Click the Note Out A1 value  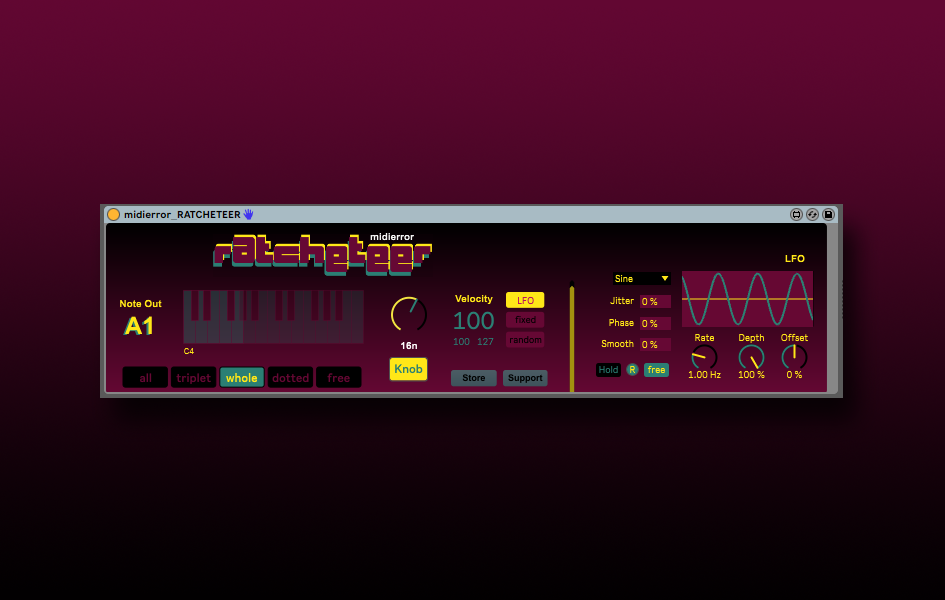click(139, 326)
